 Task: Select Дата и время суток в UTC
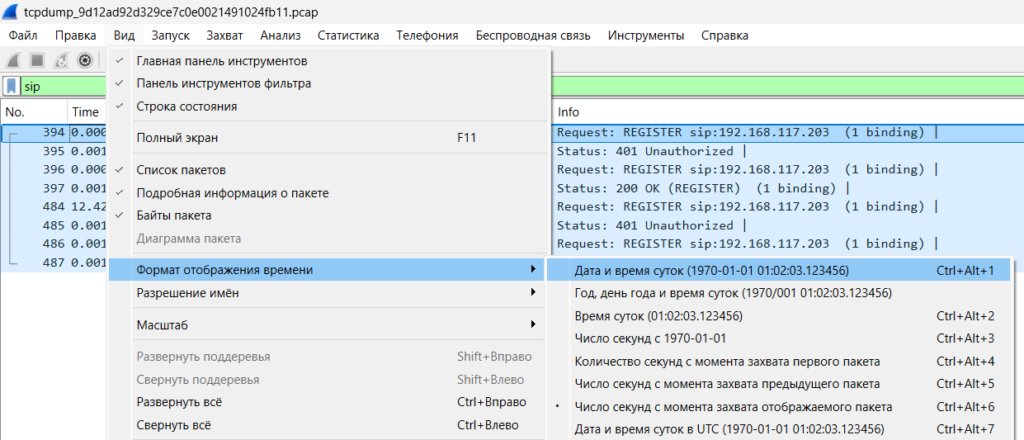(778, 430)
